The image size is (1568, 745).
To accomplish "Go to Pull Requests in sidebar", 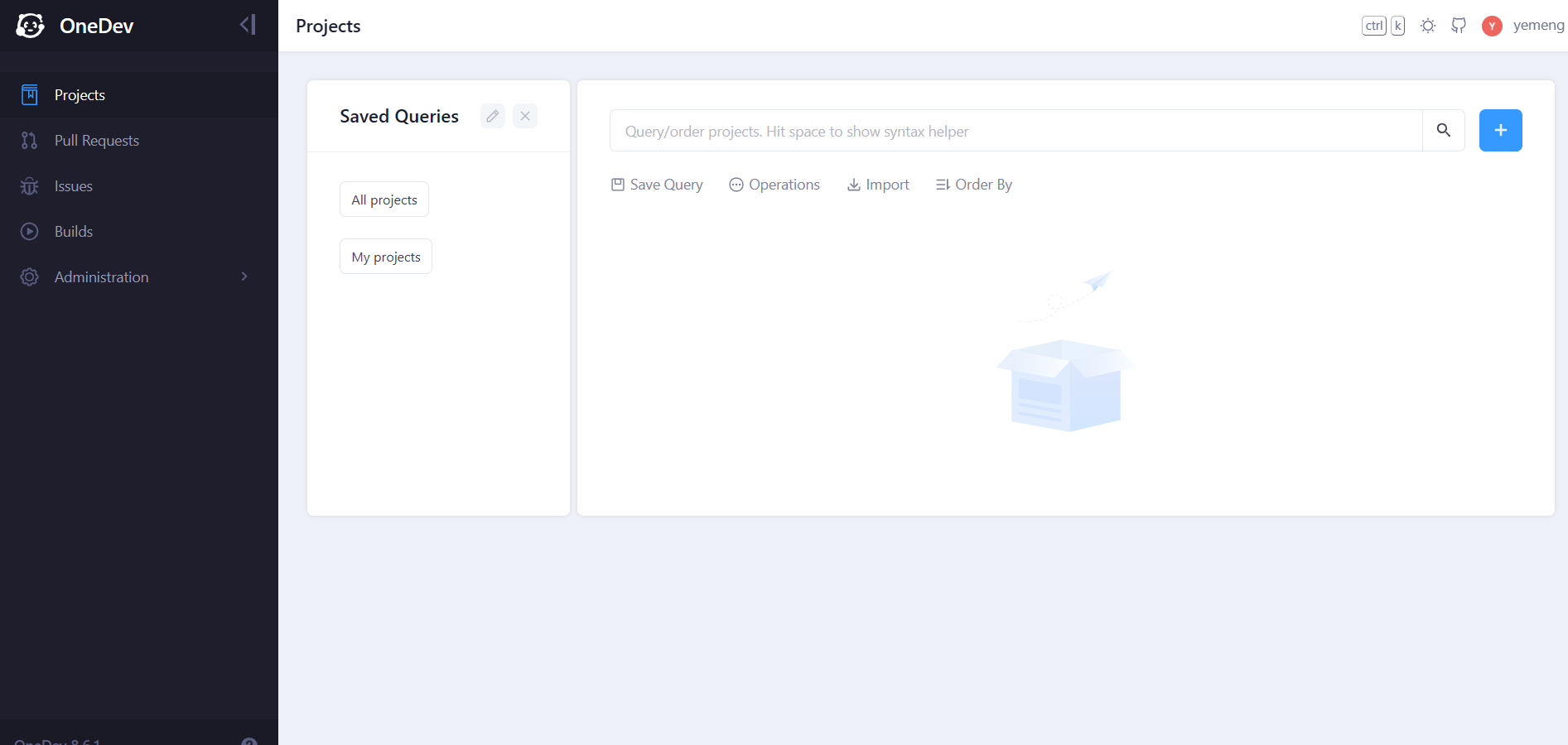I will pos(96,141).
